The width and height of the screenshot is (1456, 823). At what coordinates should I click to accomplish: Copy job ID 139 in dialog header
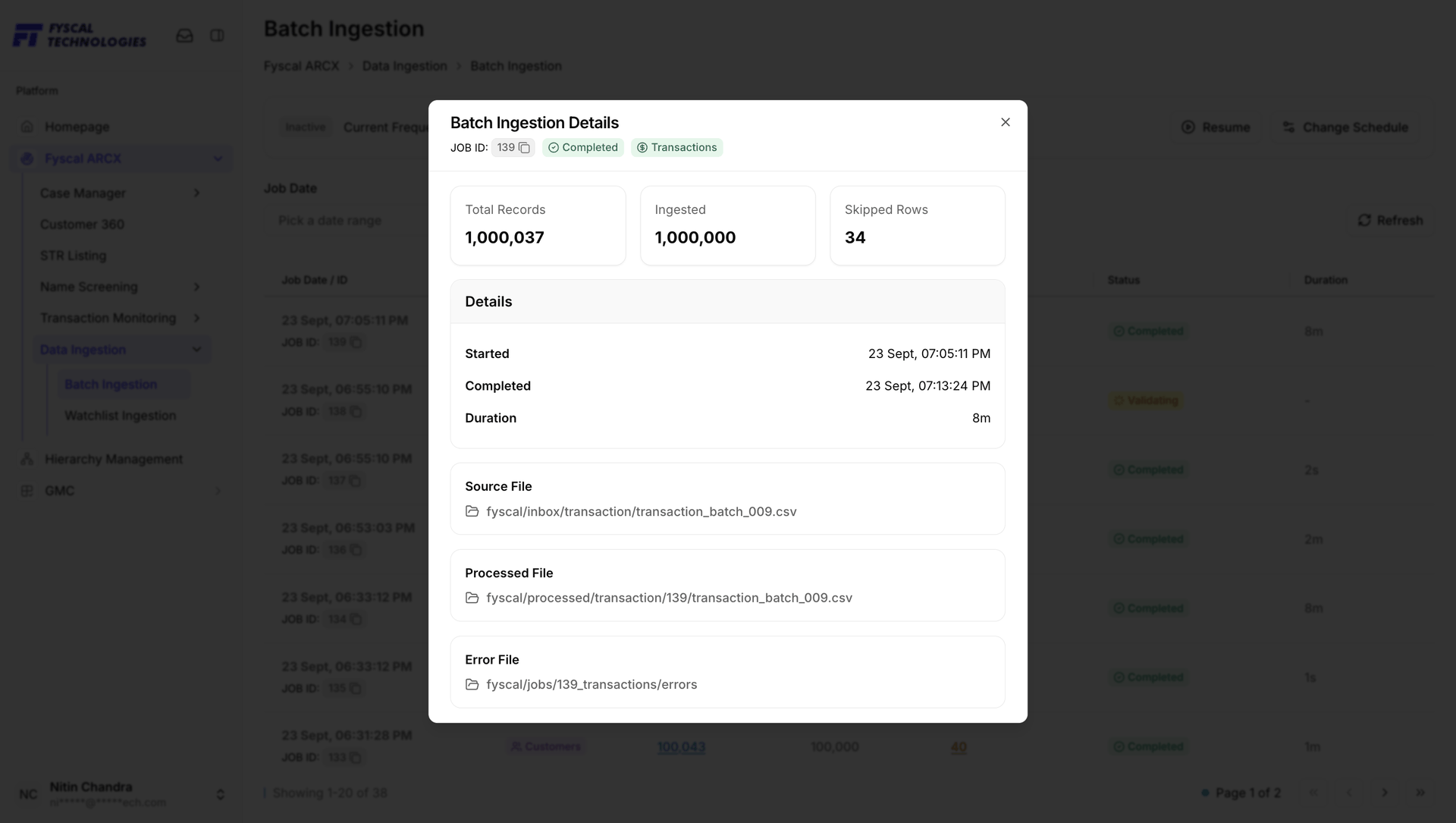pyautogui.click(x=524, y=148)
